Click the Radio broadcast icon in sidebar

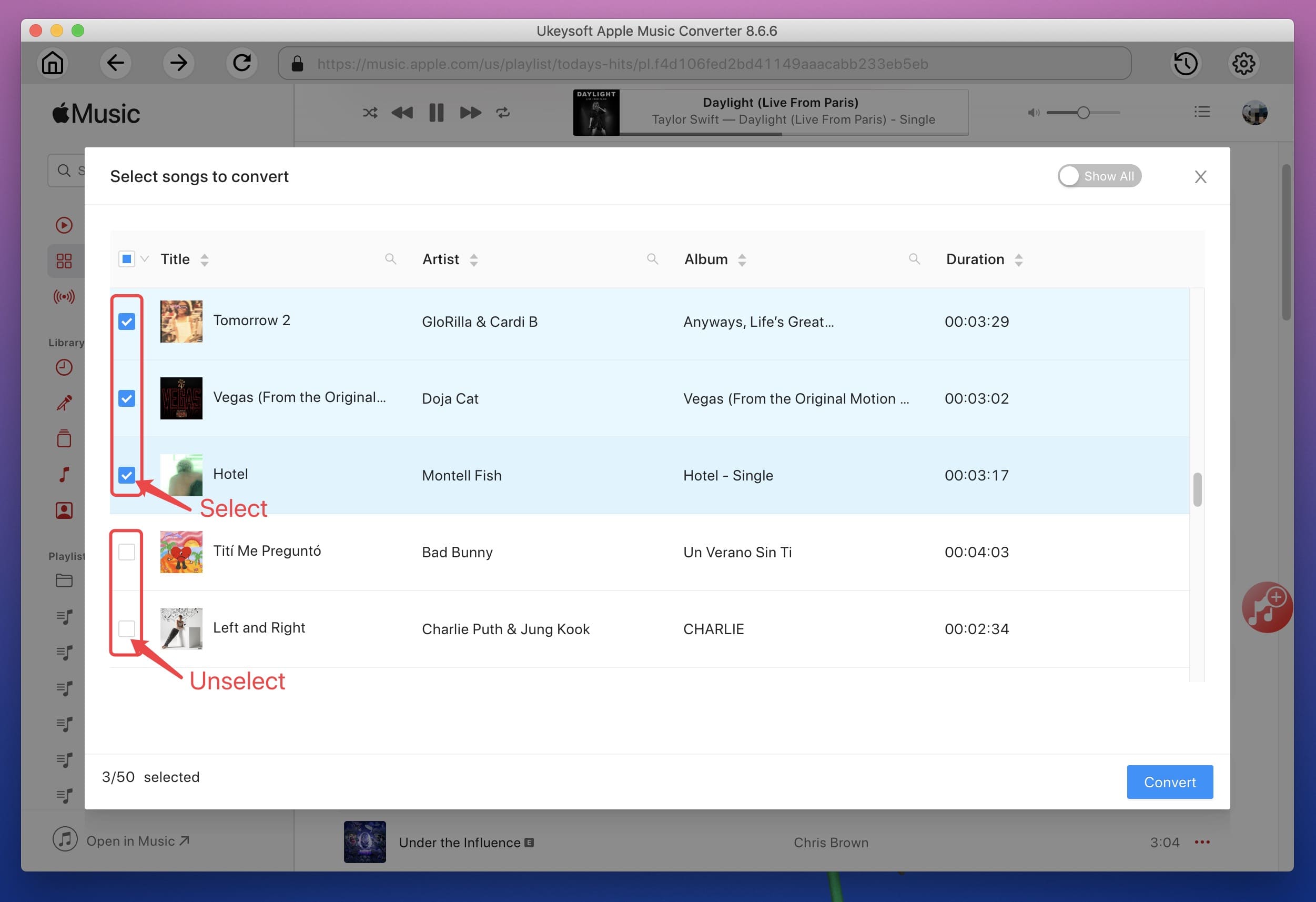pyautogui.click(x=63, y=297)
